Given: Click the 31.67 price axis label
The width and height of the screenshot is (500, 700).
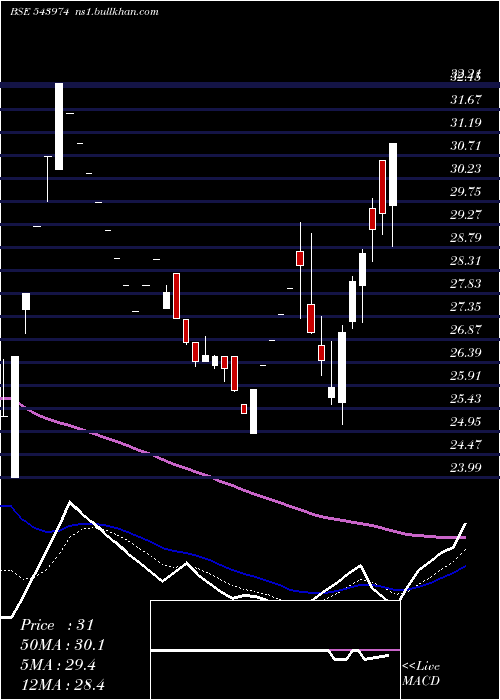Looking at the screenshot, I should (466, 100).
